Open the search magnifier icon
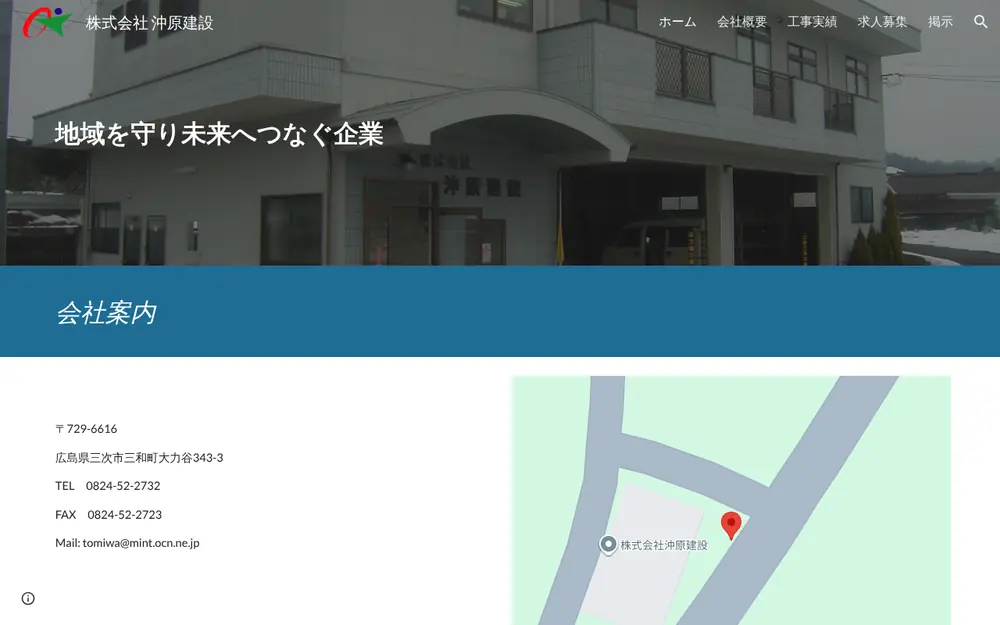The height and width of the screenshot is (625, 1000). pyautogui.click(x=980, y=22)
